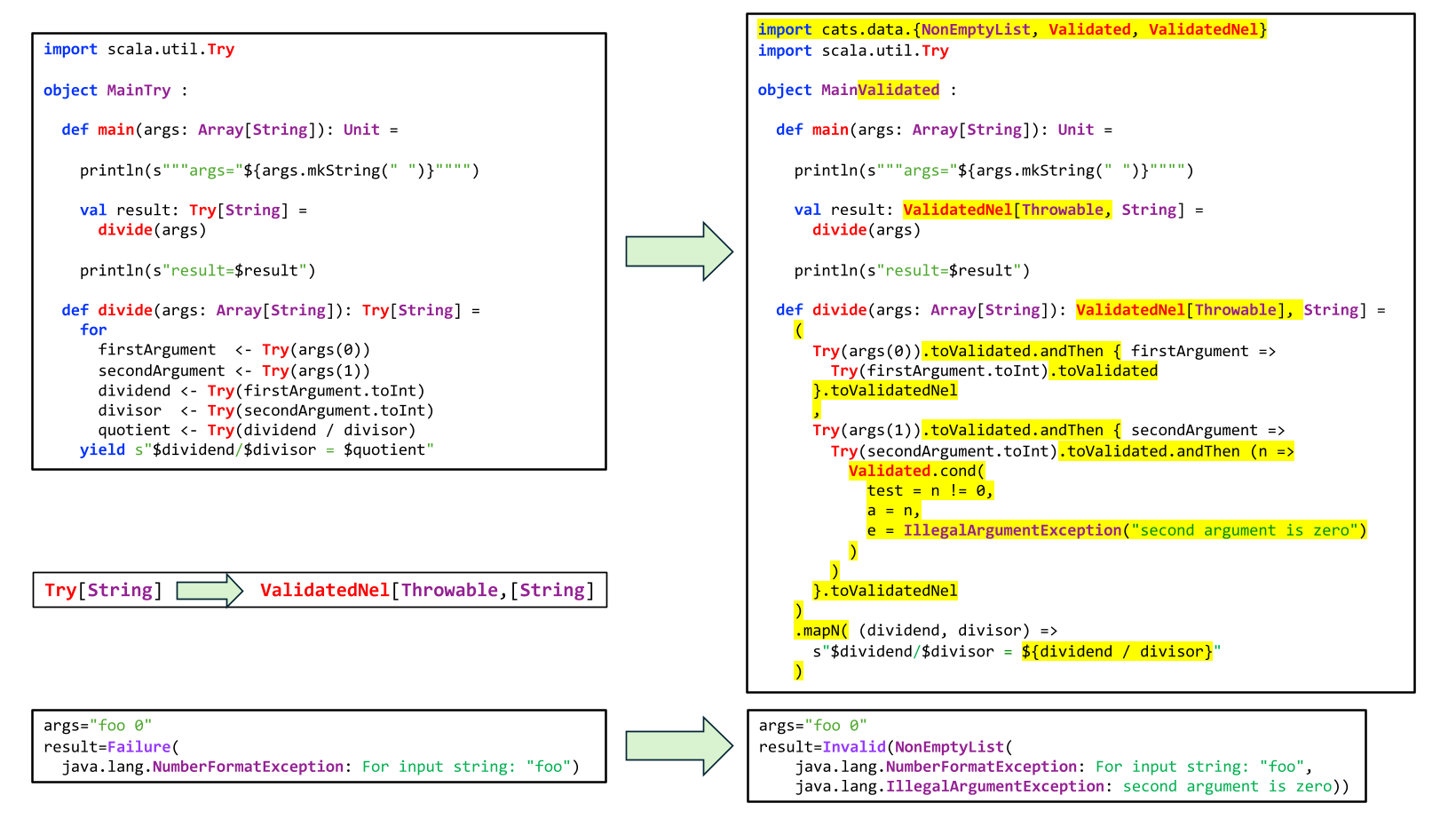
Task: Click "result=Invalid(NonEmptyList(" output line
Action: pyautogui.click(x=885, y=747)
